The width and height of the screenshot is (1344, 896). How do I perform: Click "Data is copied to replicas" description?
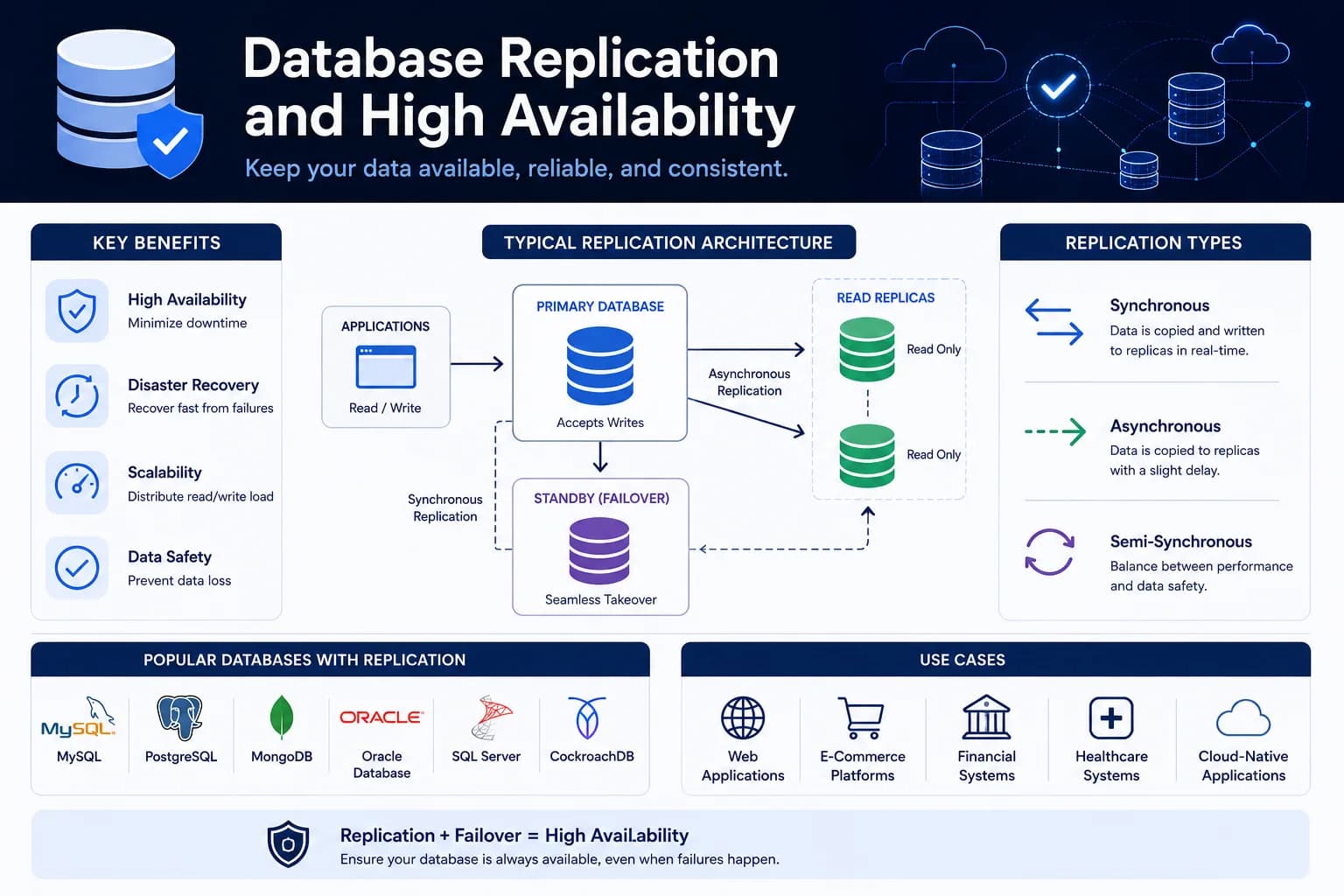[1185, 460]
